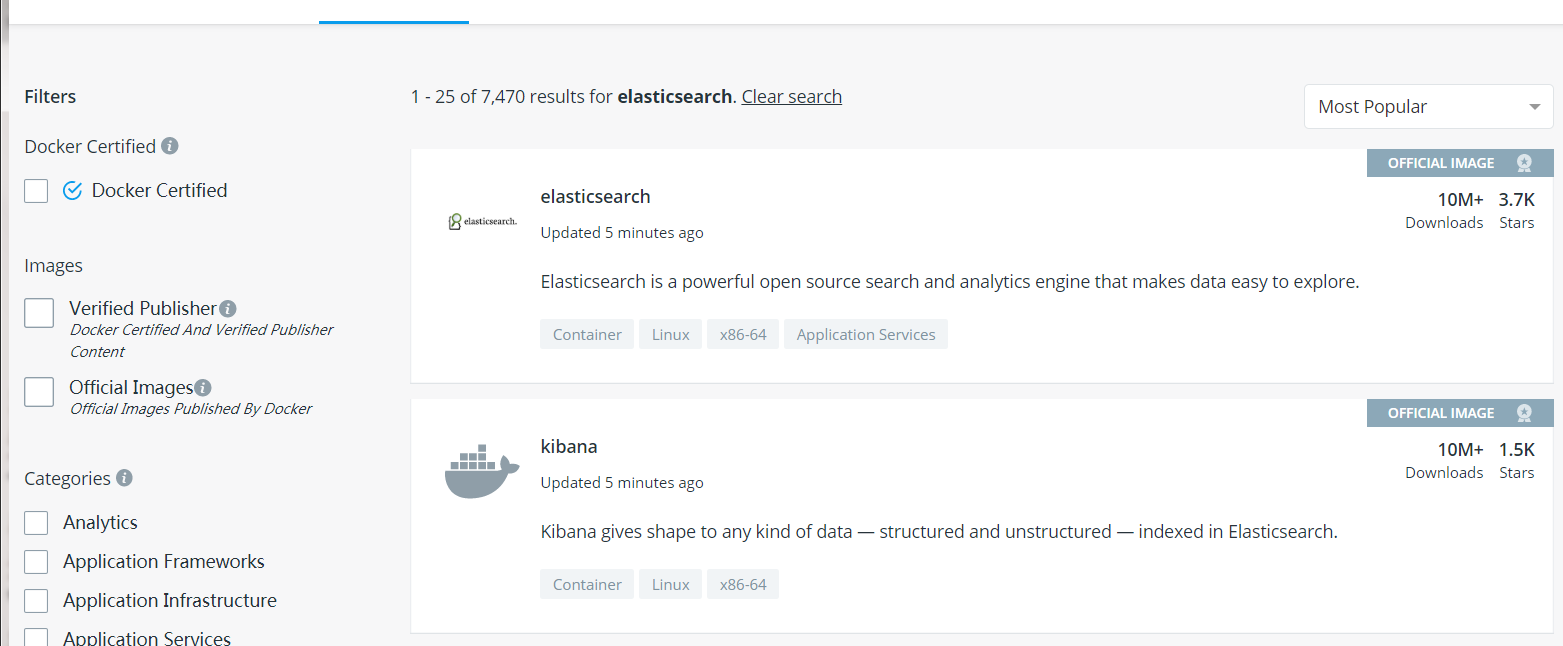Click the sort dropdown arrow
1563x646 pixels.
pos(1535,107)
